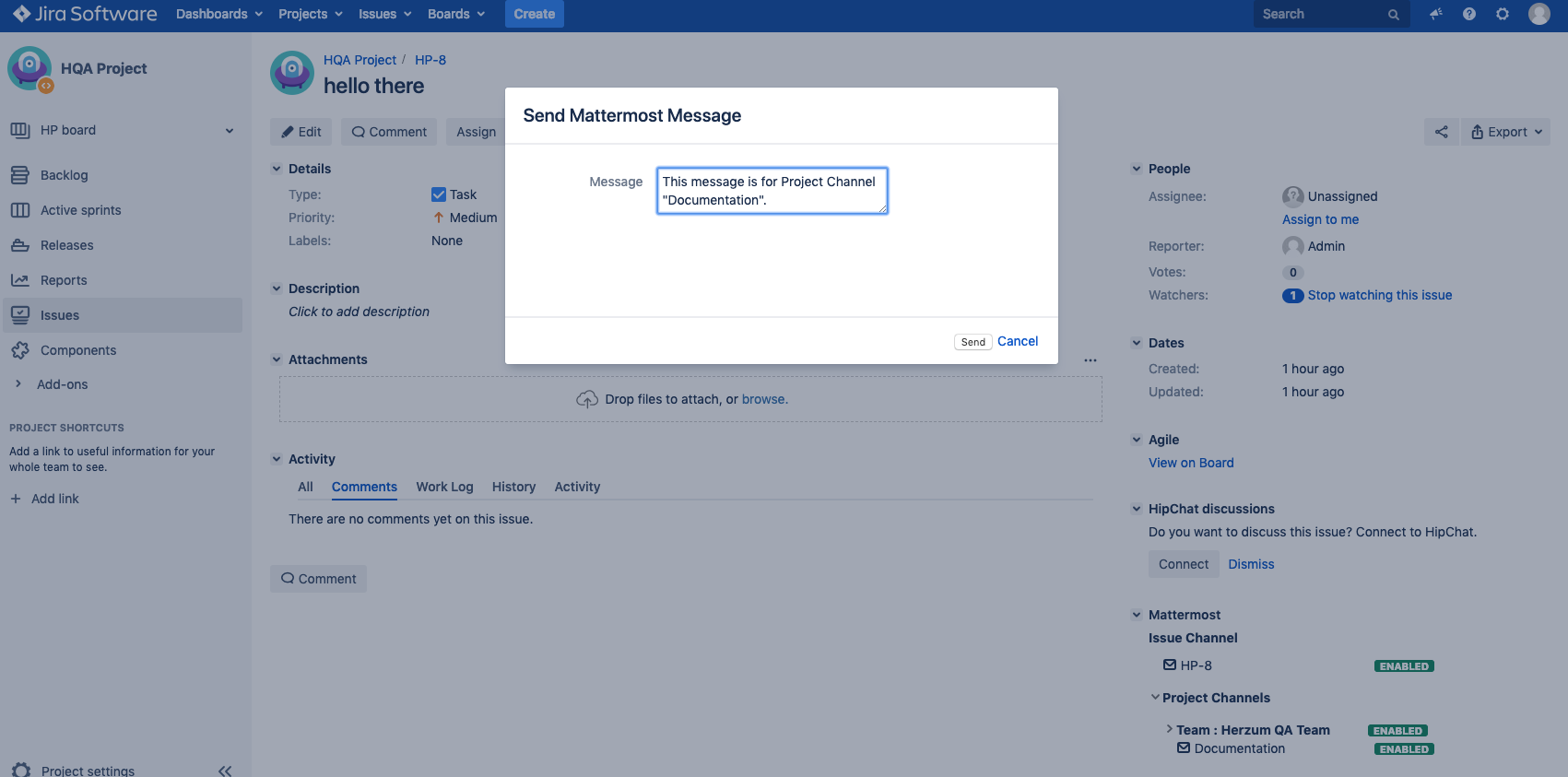Screen dimensions: 1568x777
Task: Open the Projects dropdown menu
Action: click(x=311, y=14)
